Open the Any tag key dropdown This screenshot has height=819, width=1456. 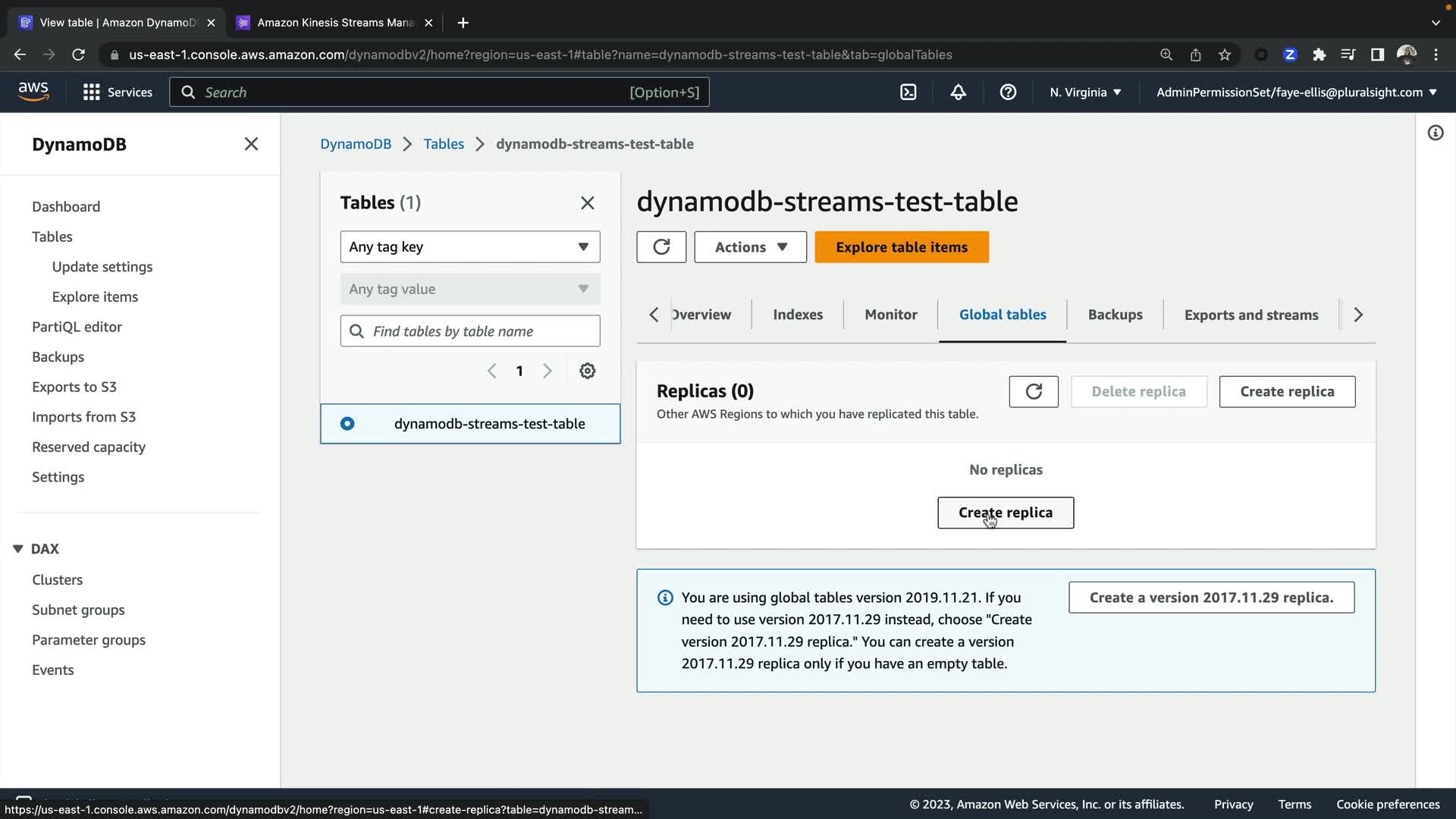[x=469, y=247]
